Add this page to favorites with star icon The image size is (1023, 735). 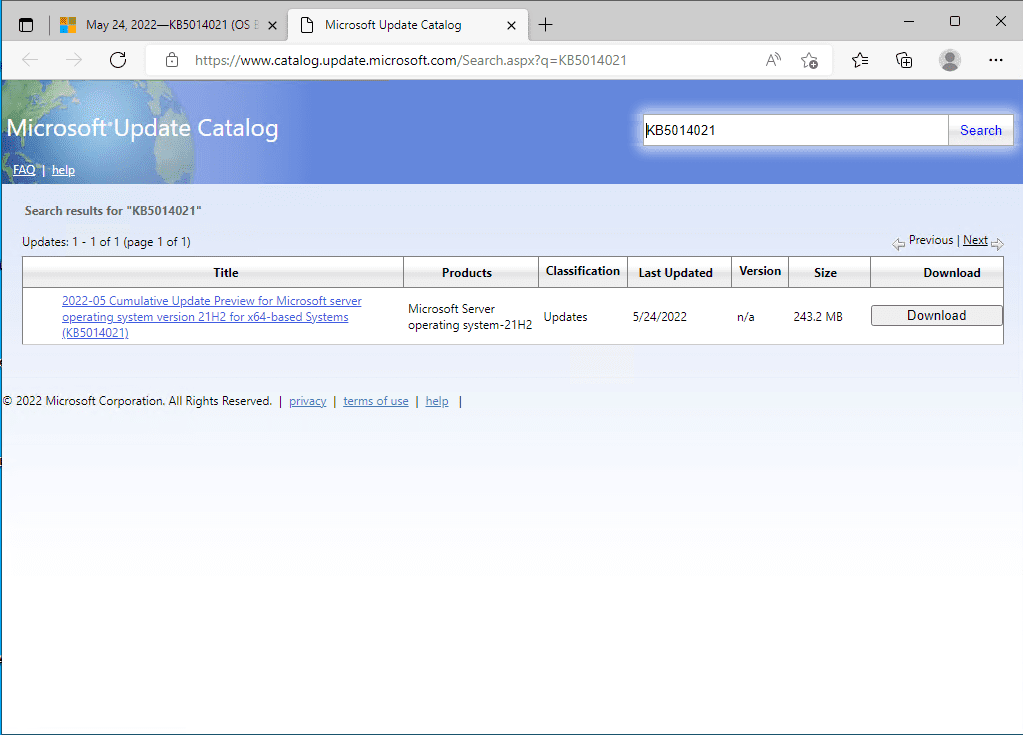coord(810,60)
